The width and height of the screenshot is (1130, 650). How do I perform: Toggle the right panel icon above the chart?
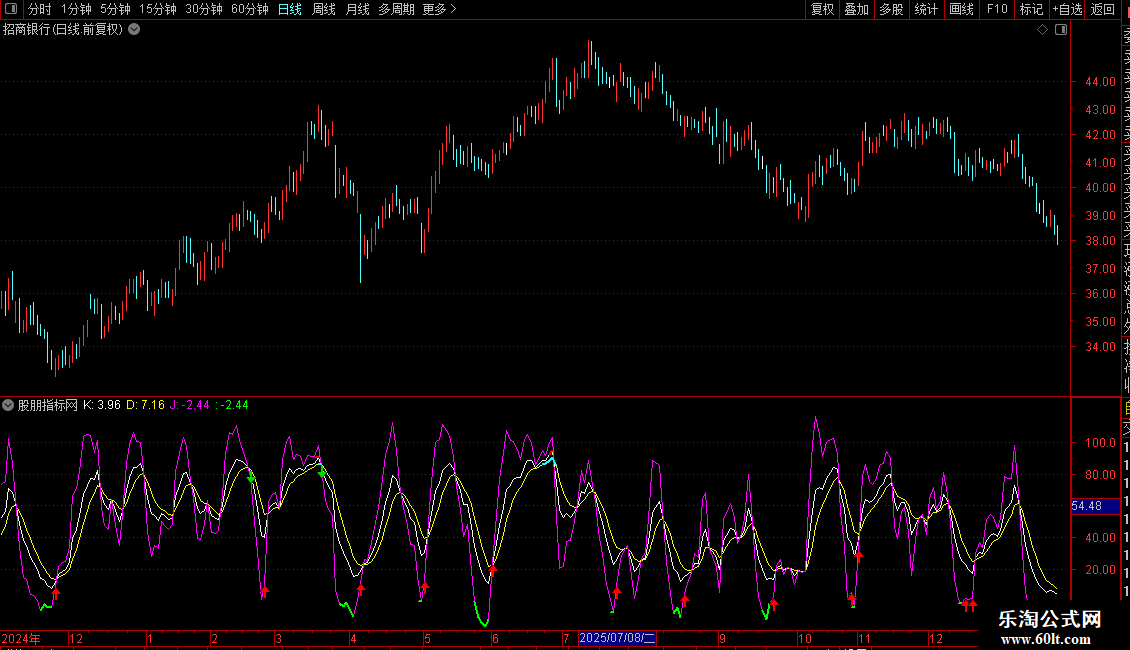[1060, 30]
